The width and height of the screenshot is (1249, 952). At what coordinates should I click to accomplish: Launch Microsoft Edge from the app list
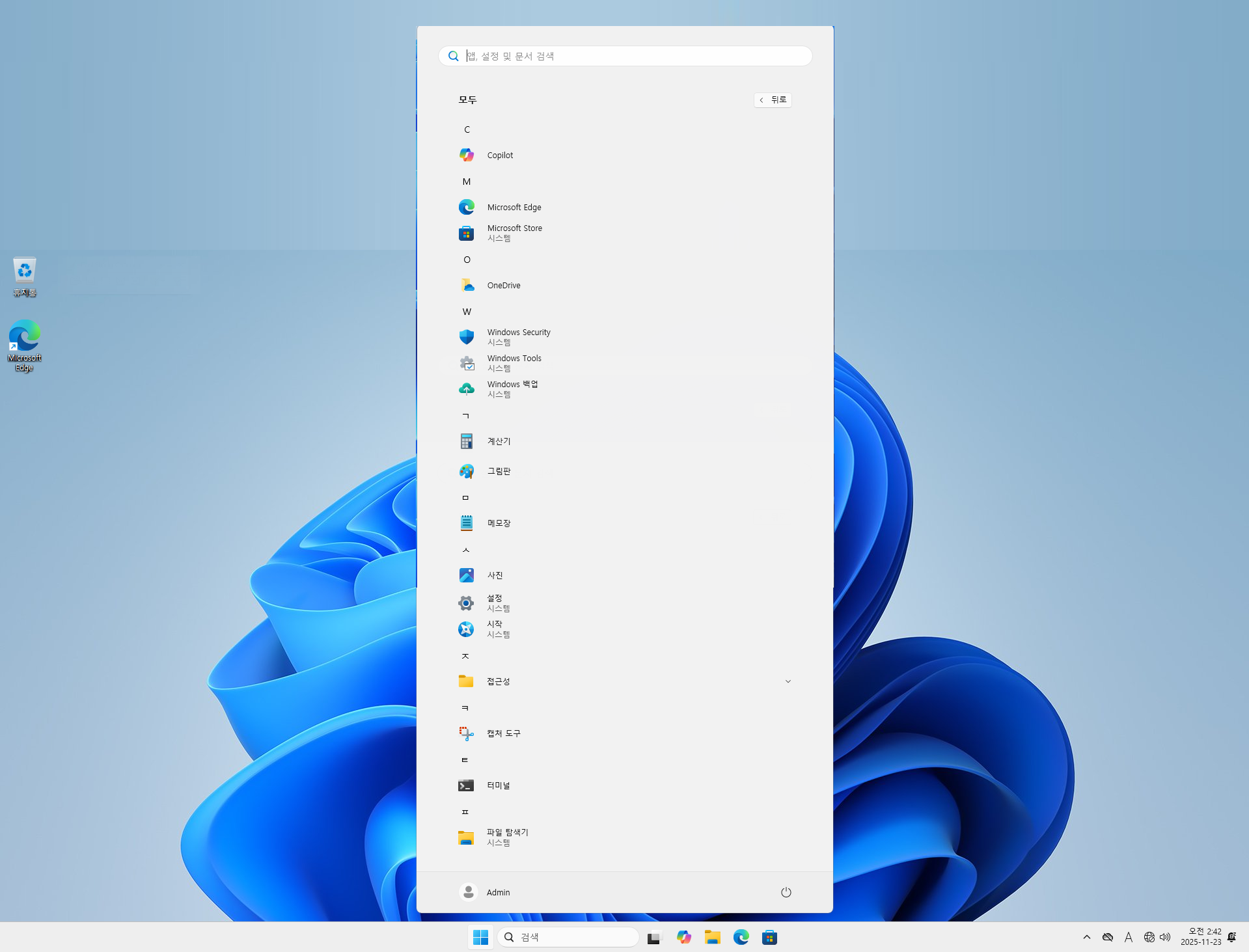click(x=625, y=207)
